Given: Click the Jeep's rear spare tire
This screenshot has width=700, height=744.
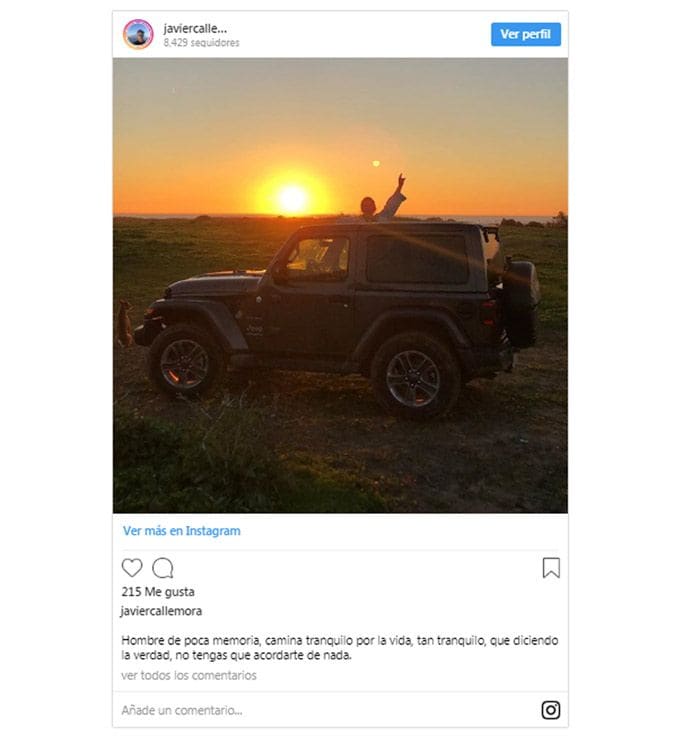Looking at the screenshot, I should tap(521, 304).
